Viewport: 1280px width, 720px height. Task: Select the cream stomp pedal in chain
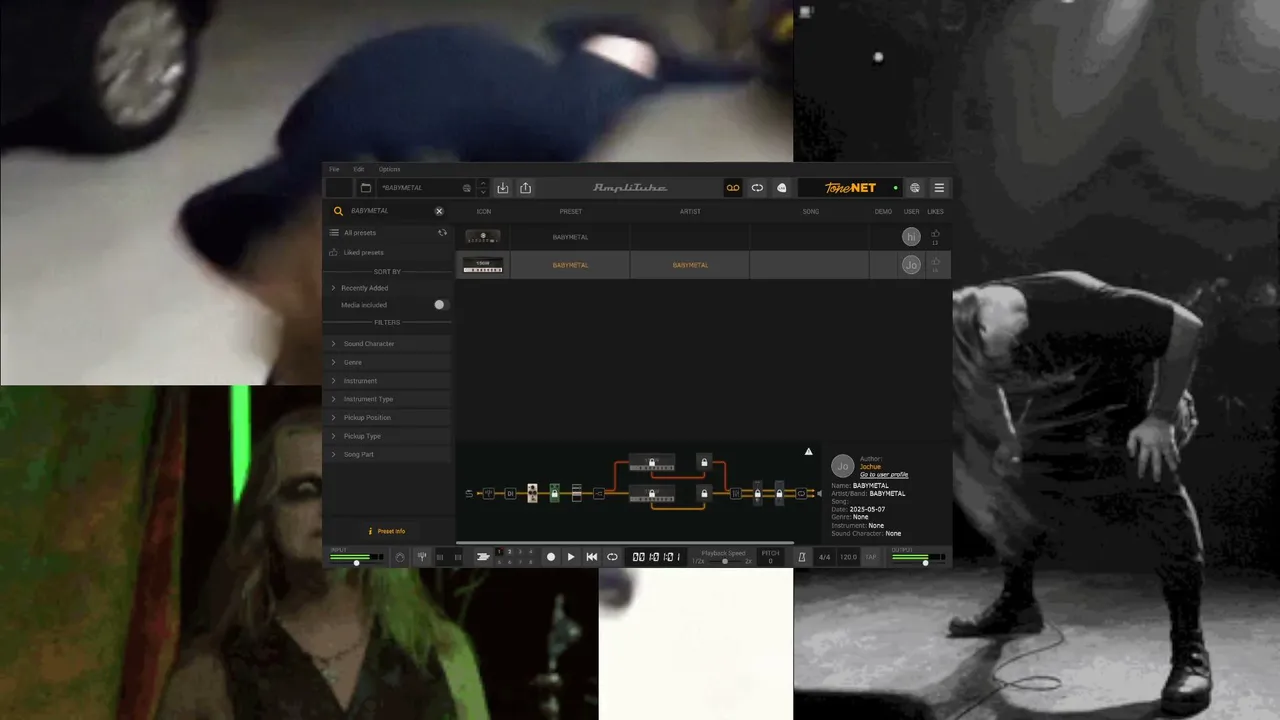[x=532, y=492]
